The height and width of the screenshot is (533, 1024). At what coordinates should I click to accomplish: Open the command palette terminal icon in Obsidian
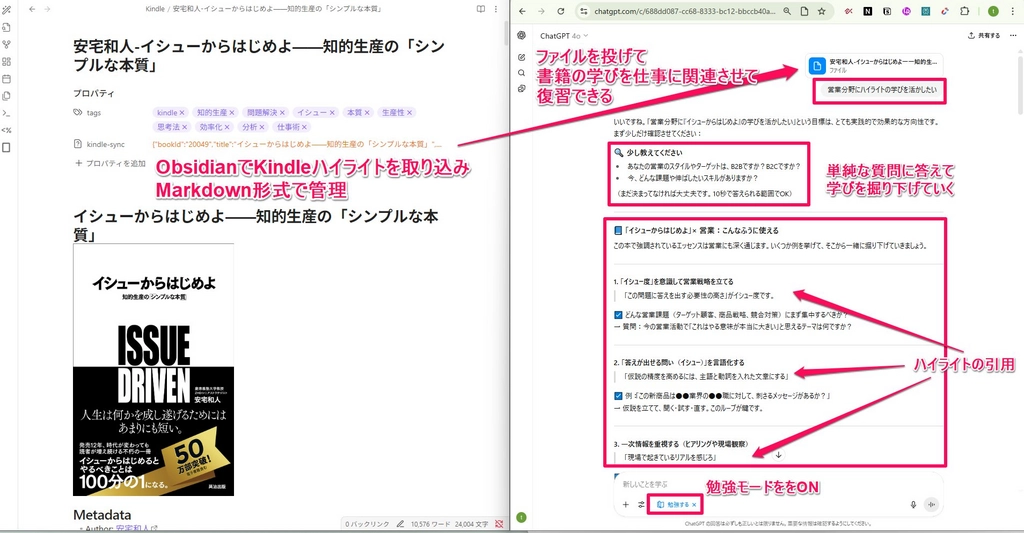coord(7,113)
